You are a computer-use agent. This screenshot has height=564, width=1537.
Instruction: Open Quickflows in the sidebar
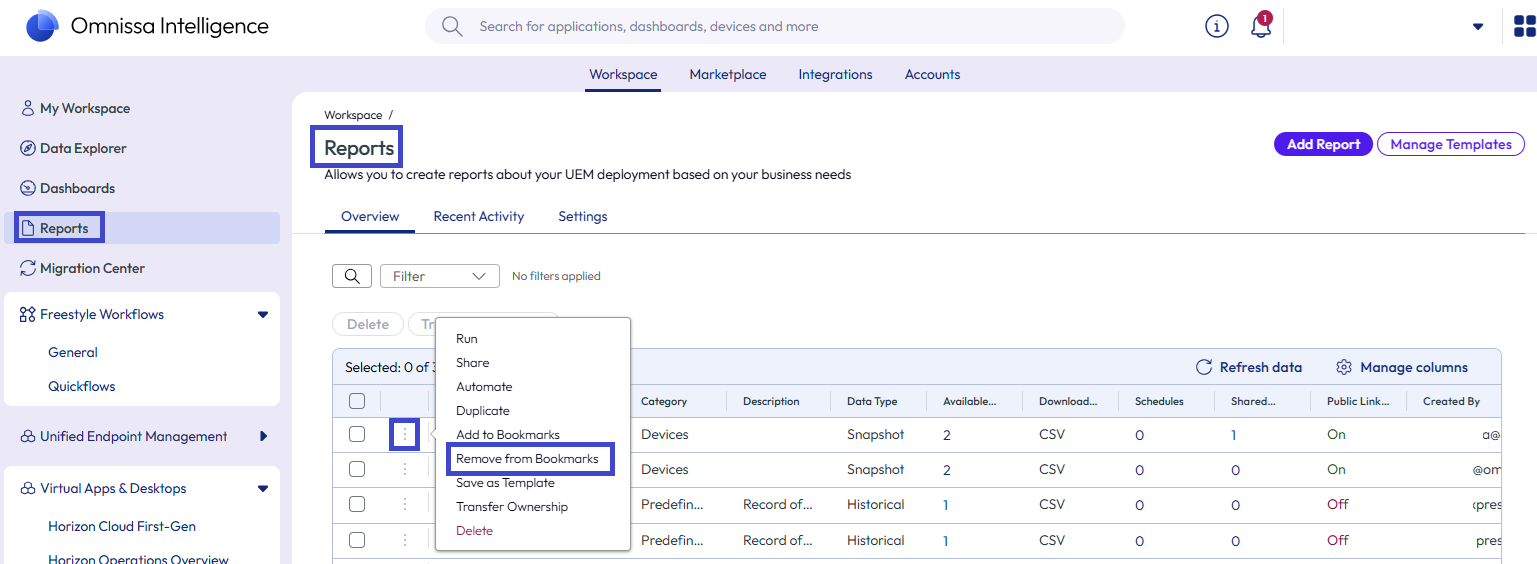[82, 386]
